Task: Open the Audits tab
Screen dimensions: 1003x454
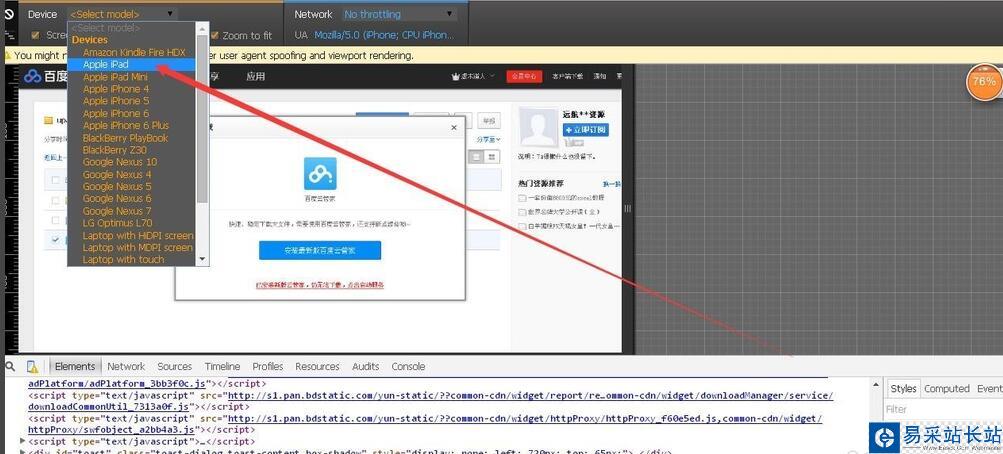Action: tap(366, 366)
